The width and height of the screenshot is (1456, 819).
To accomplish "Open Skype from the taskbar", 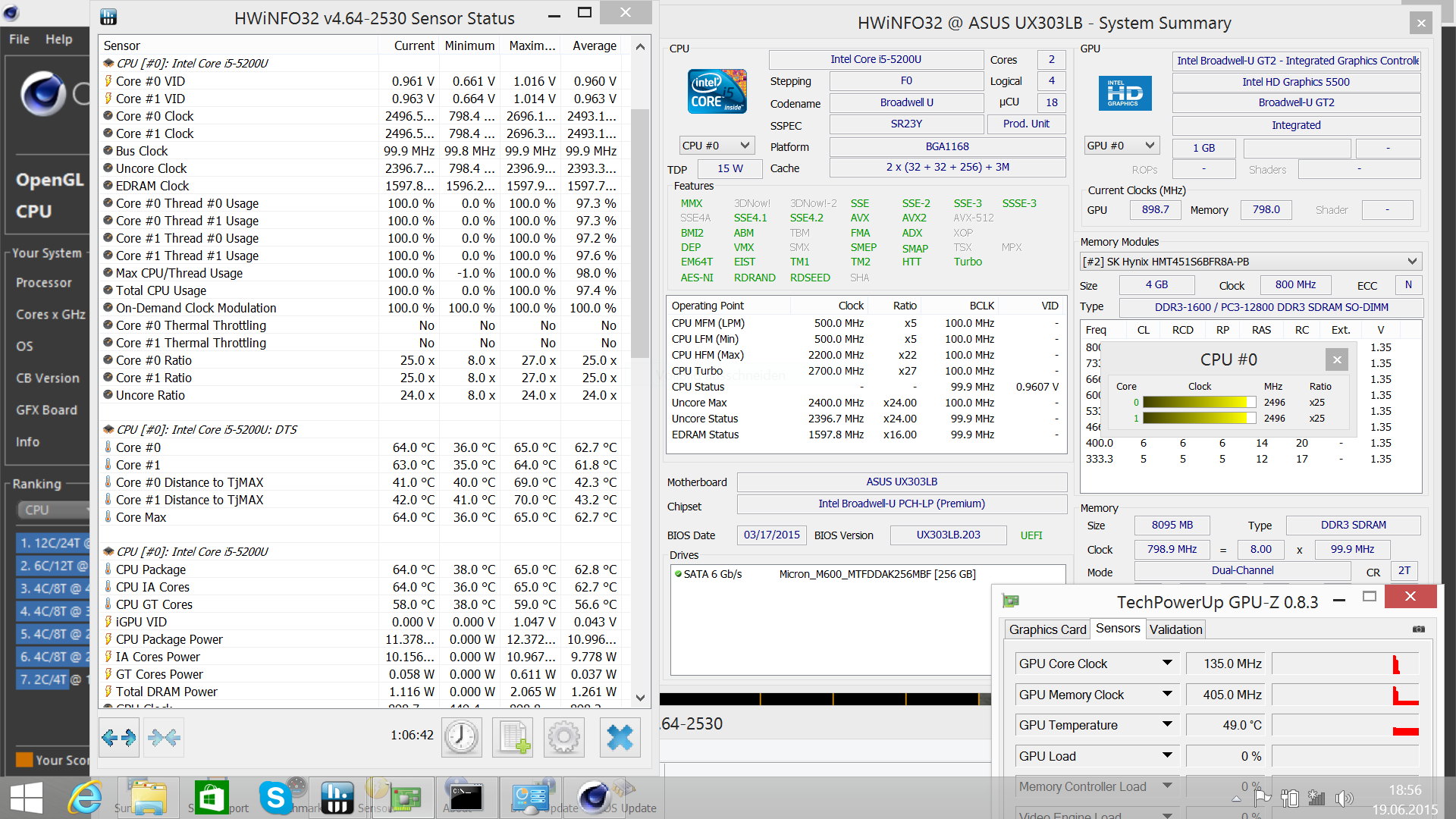I will (275, 798).
